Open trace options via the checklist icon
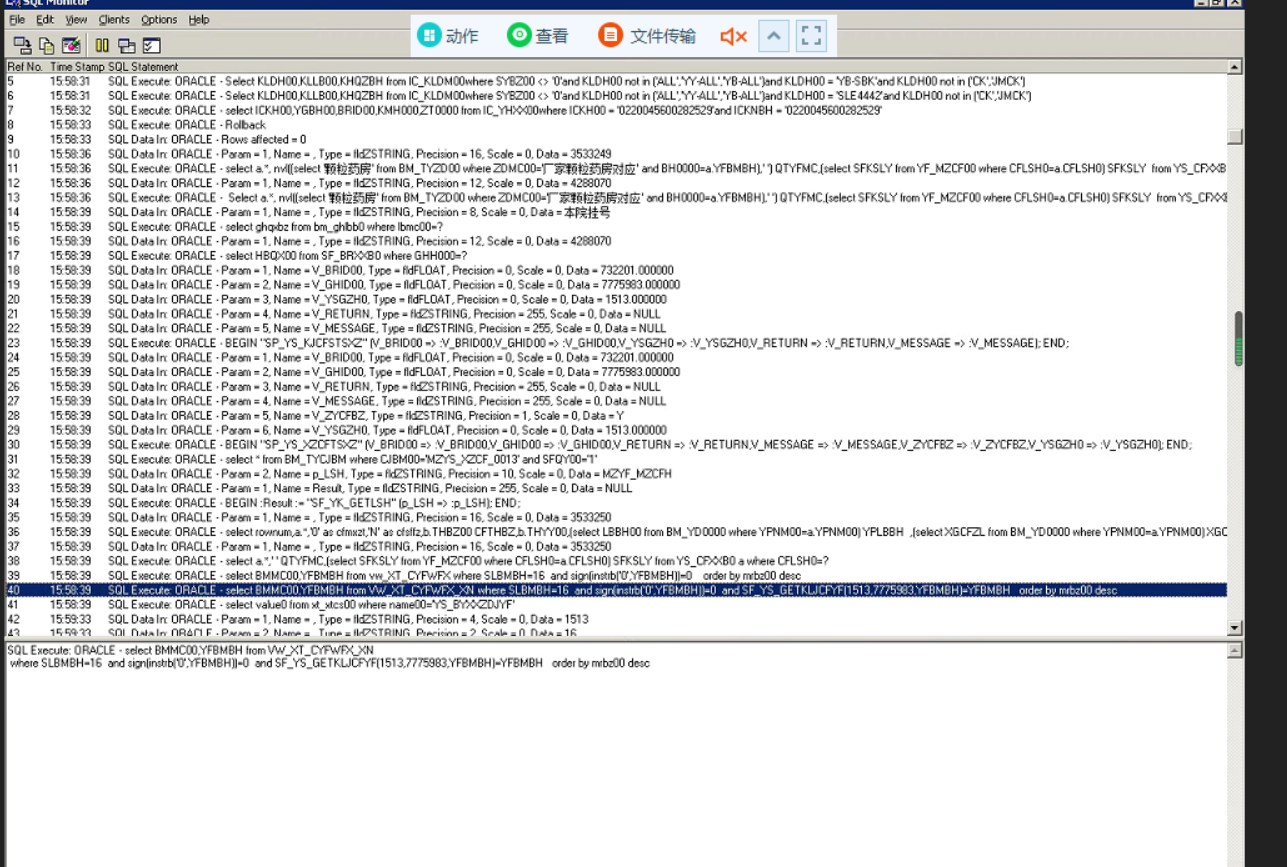This screenshot has width=1287, height=867. (151, 45)
